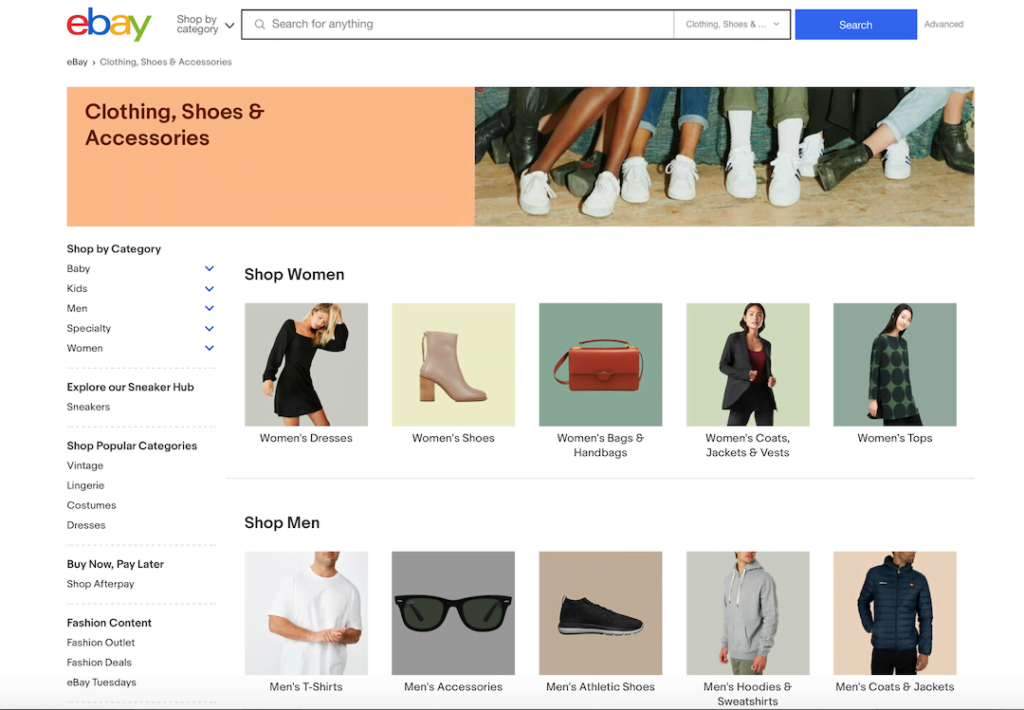The image size is (1024, 710).
Task: Click the Search for anything field
Action: [458, 24]
